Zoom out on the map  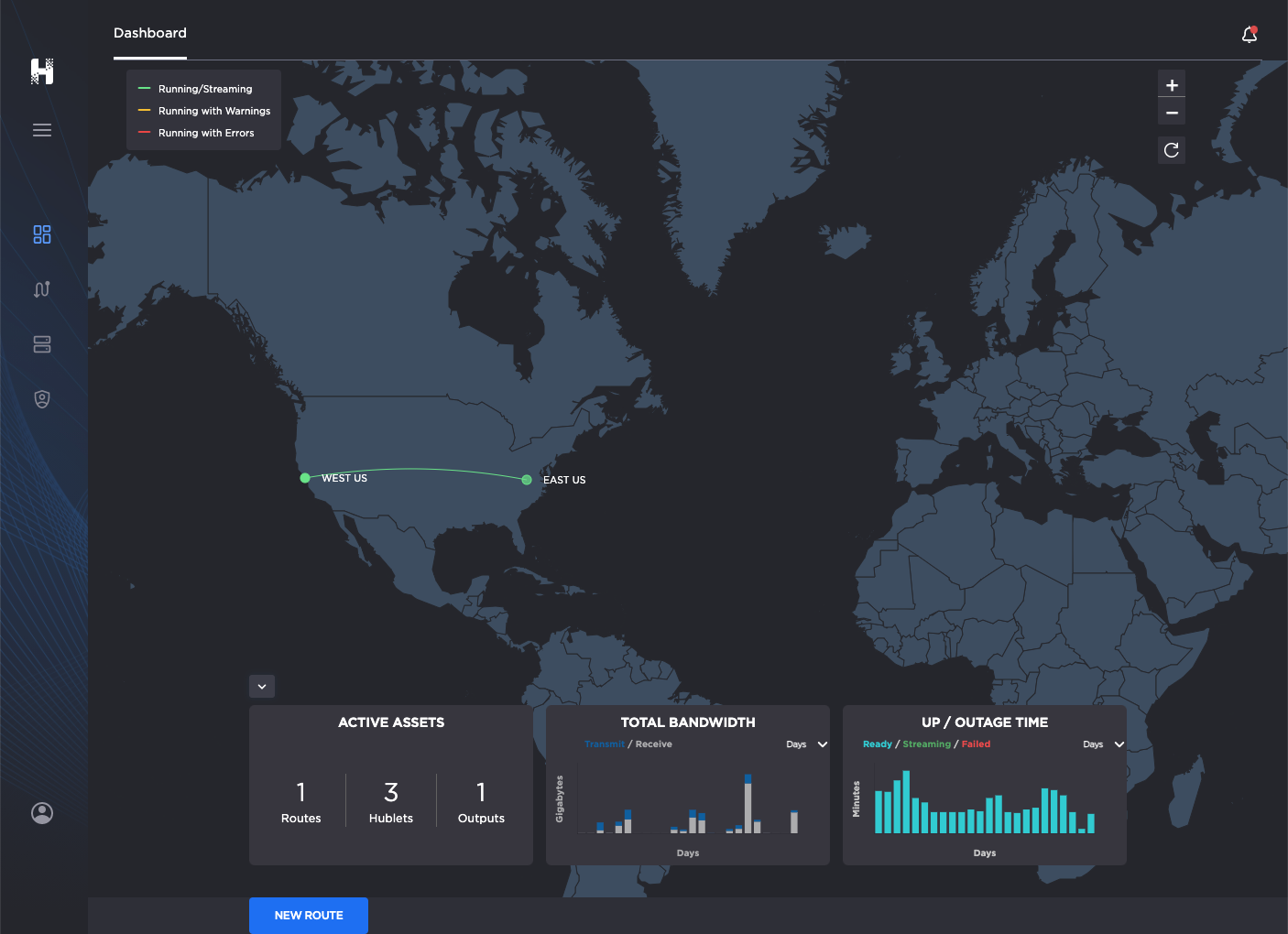1172,113
